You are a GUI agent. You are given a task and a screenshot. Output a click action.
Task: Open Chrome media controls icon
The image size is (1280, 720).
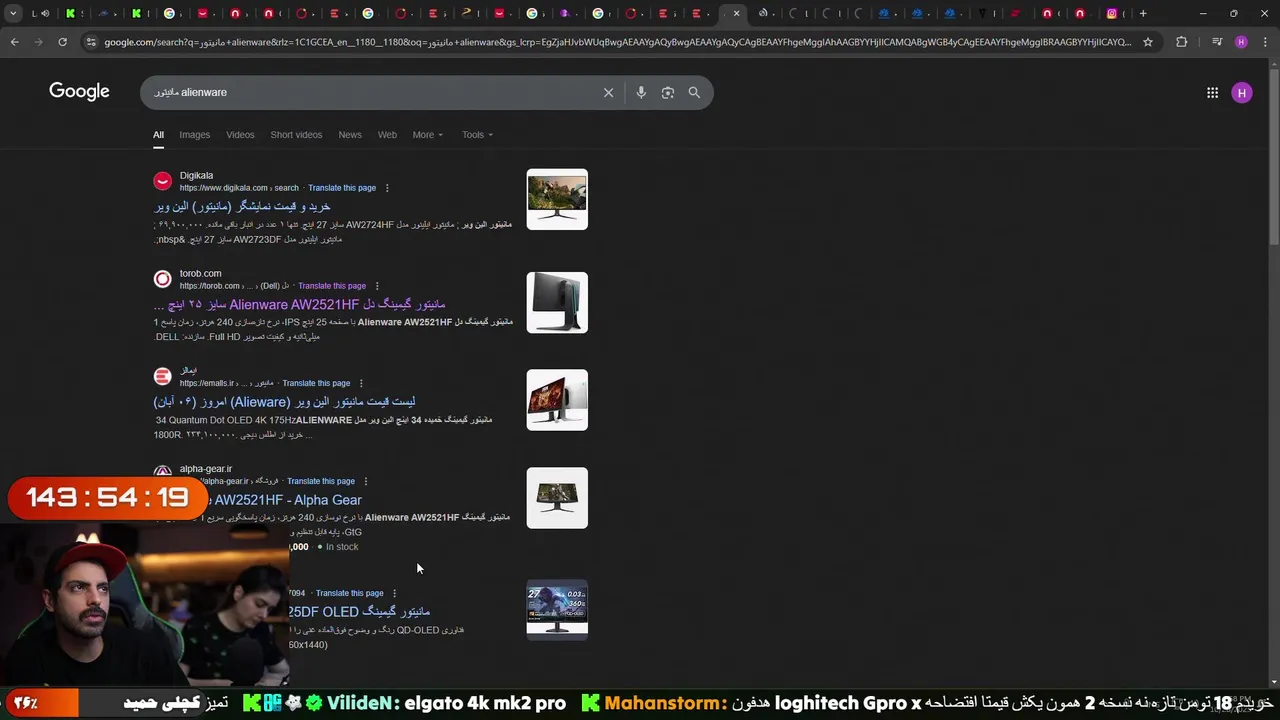coord(1217,42)
